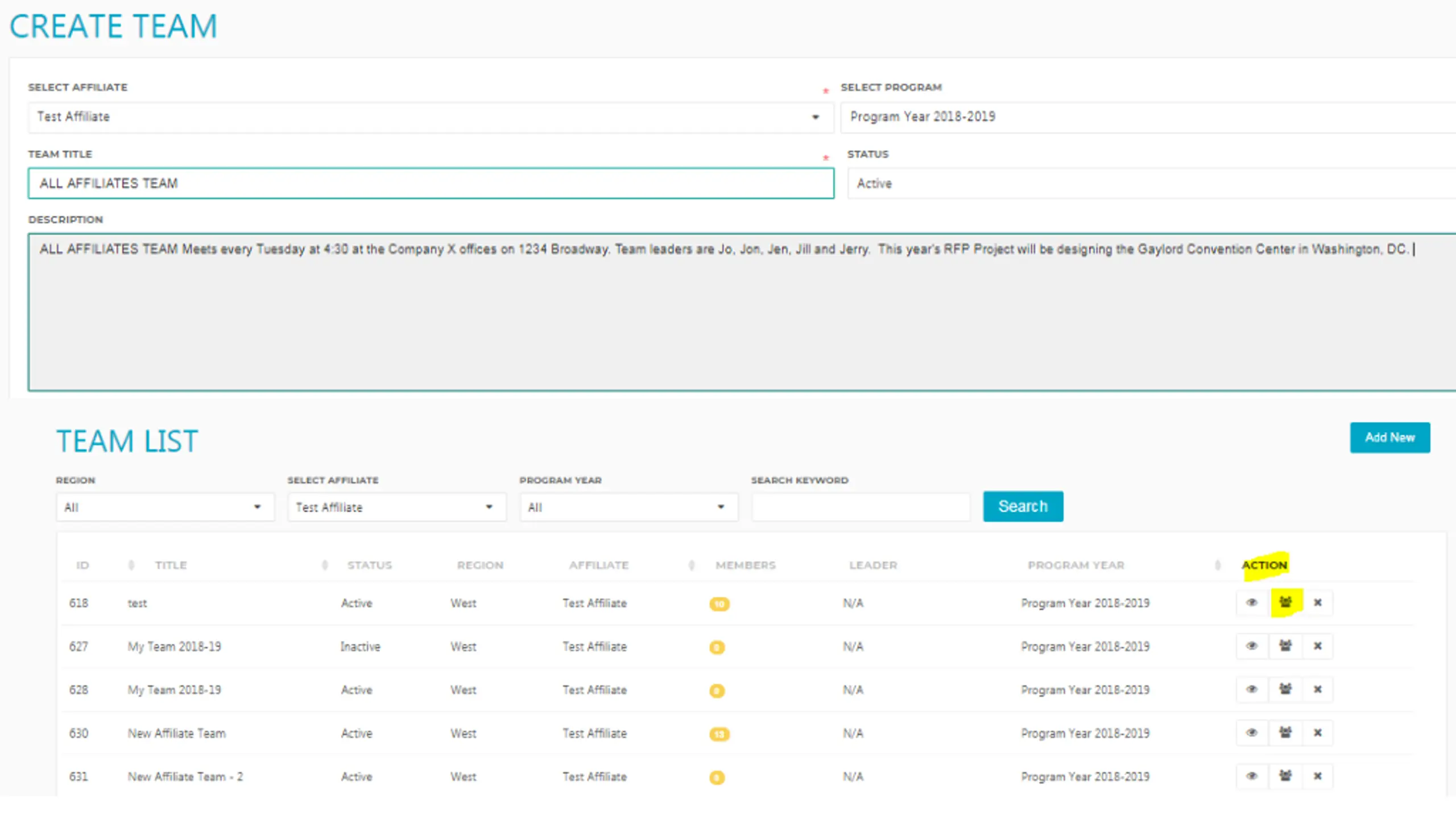
Task: Click the REGION column header
Action: pos(480,565)
